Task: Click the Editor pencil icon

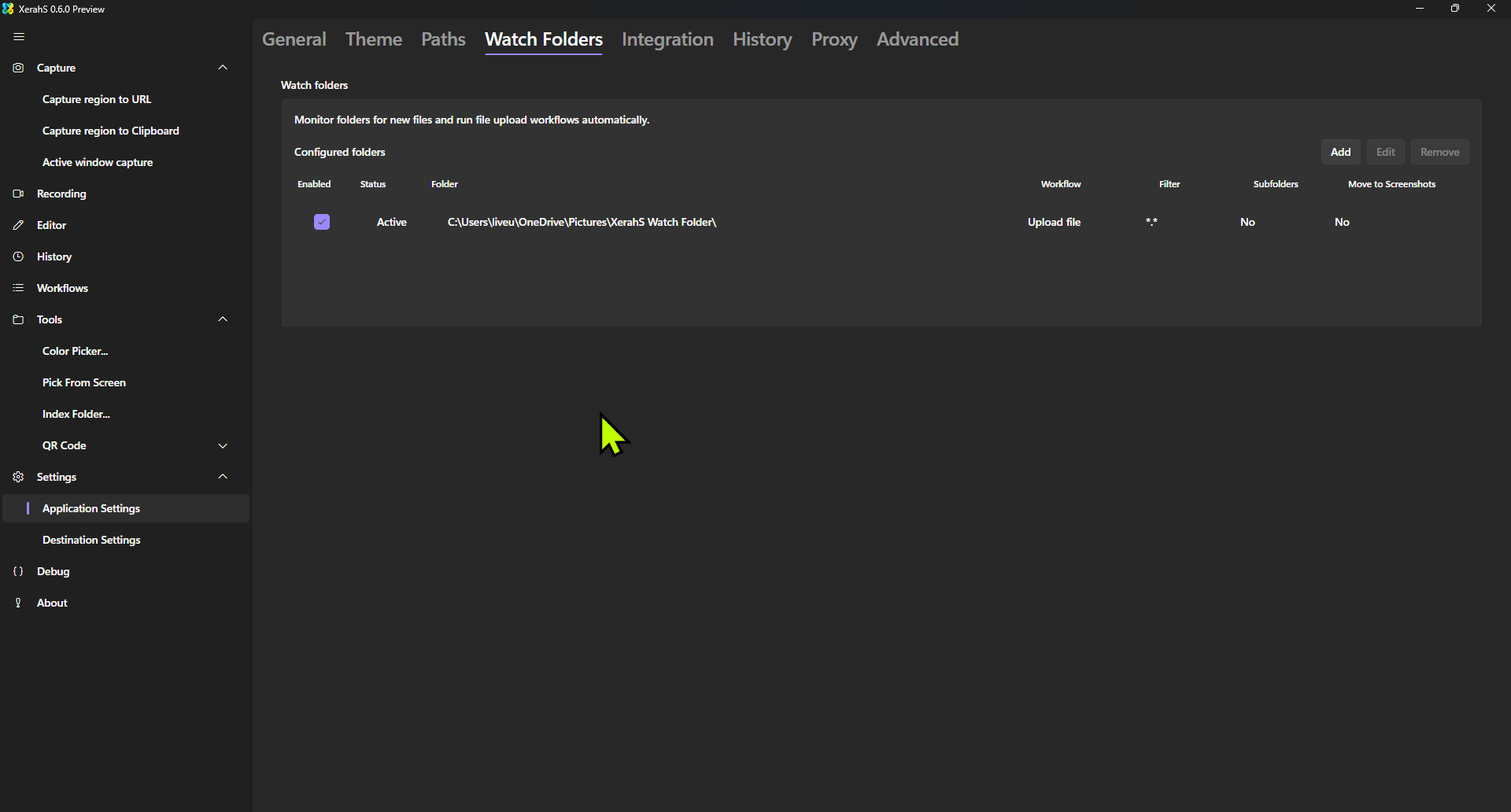Action: click(x=18, y=225)
